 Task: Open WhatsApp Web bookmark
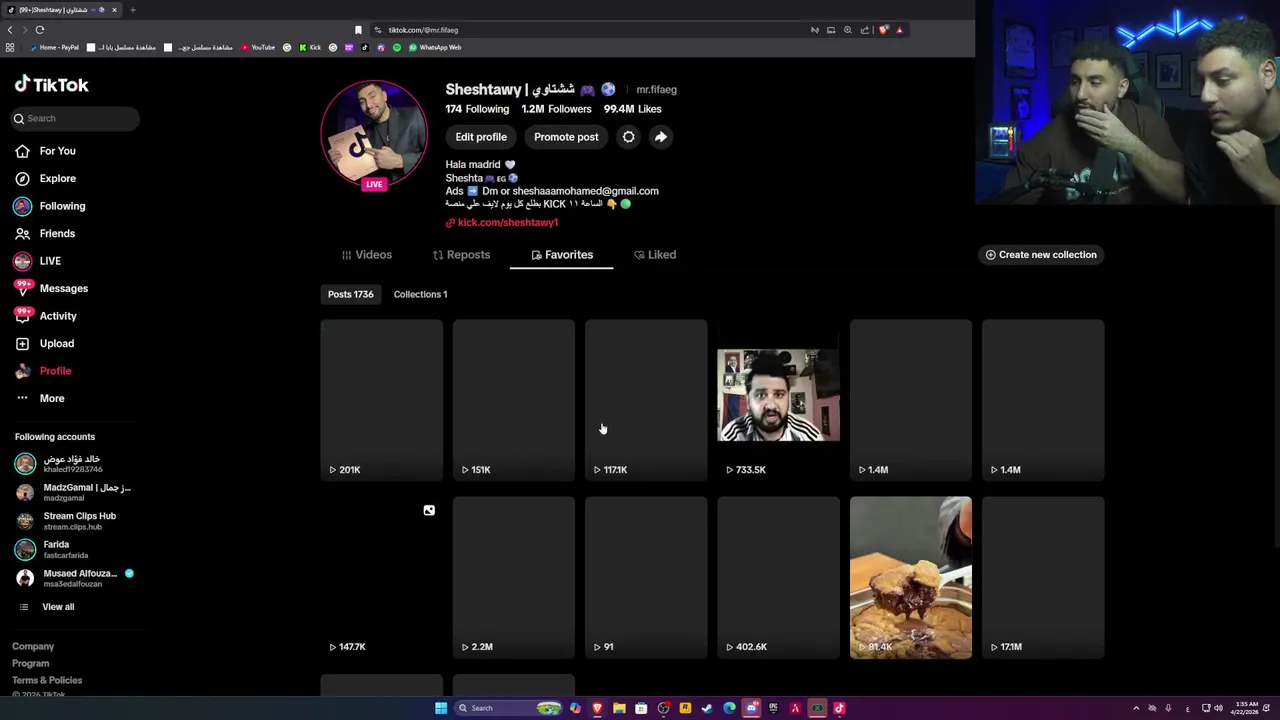[x=435, y=47]
